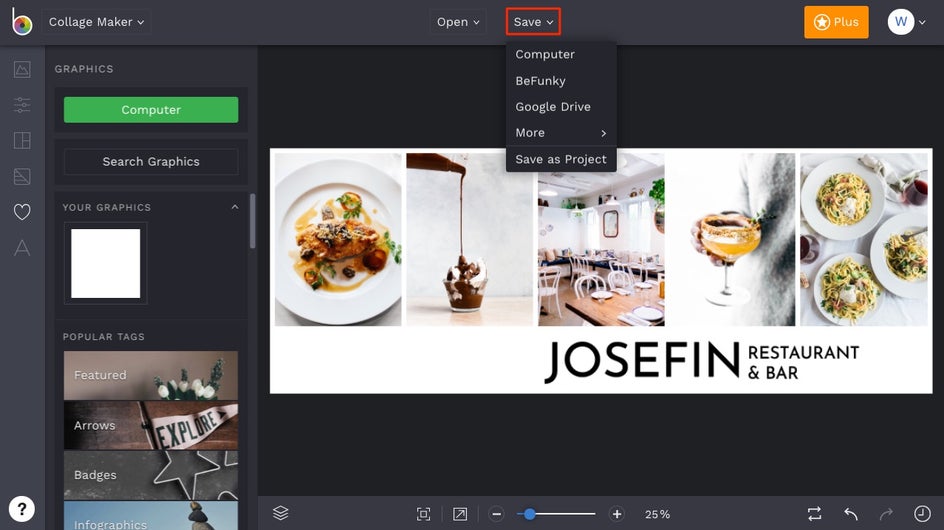Click the zoom slider handle
This screenshot has width=944, height=530.
(x=529, y=514)
